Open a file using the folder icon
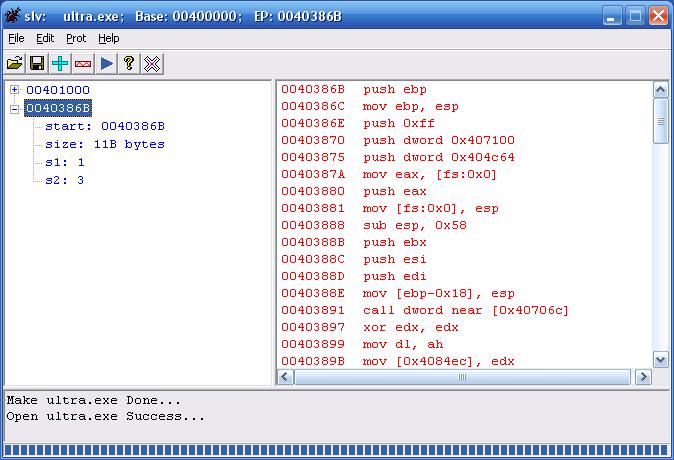This screenshot has width=674, height=460. pos(15,64)
